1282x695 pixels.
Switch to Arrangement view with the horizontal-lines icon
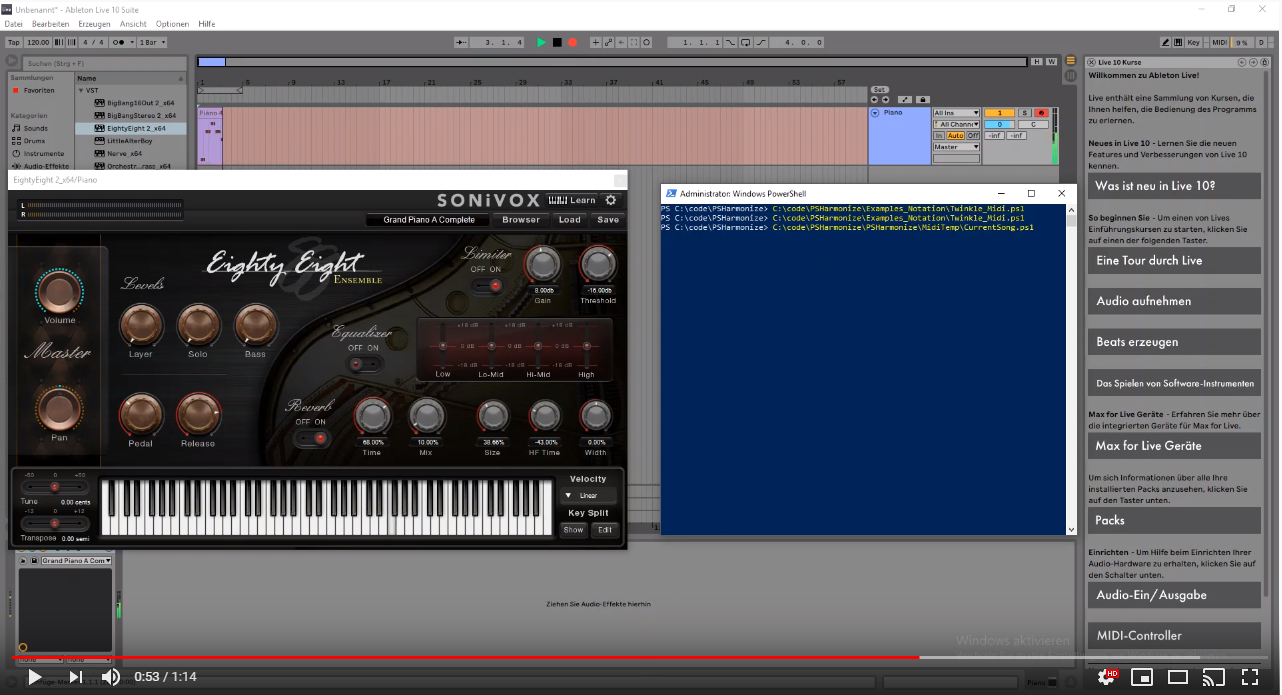(x=1071, y=60)
